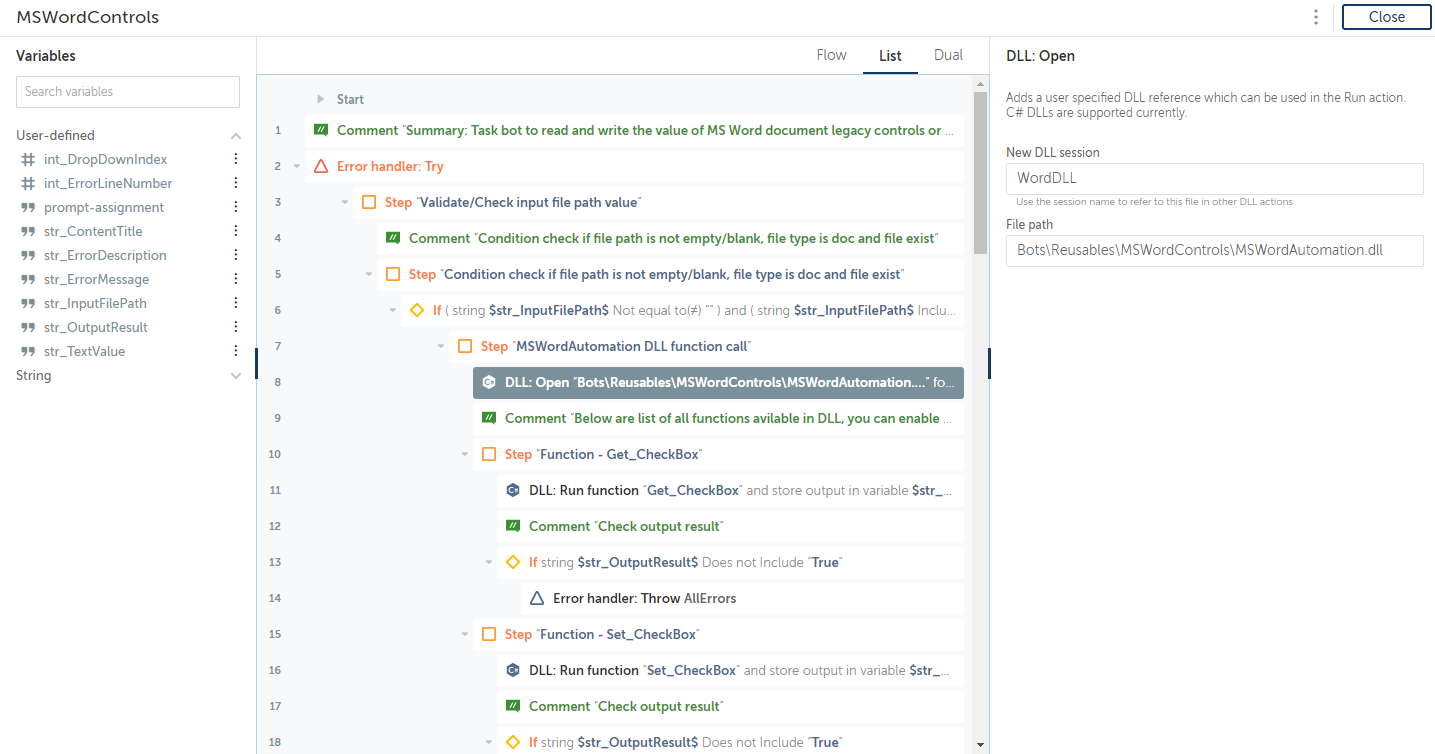
Task: Click the Error handler Try triangle icon
Action: (321, 166)
